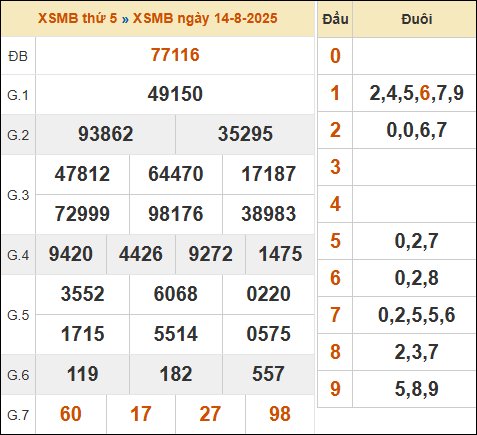This screenshot has width=477, height=435.
Task: Select G.4 number 4426
Action: tap(141, 254)
